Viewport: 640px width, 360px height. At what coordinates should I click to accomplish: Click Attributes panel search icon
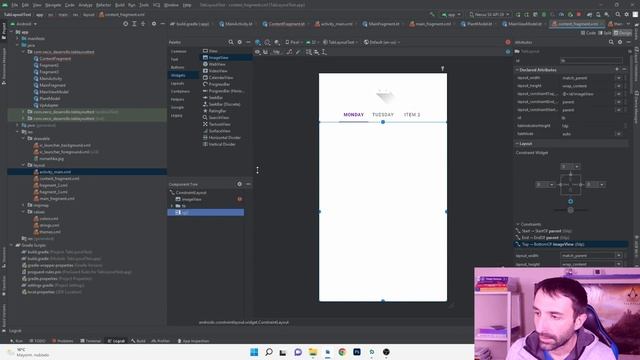611,42
